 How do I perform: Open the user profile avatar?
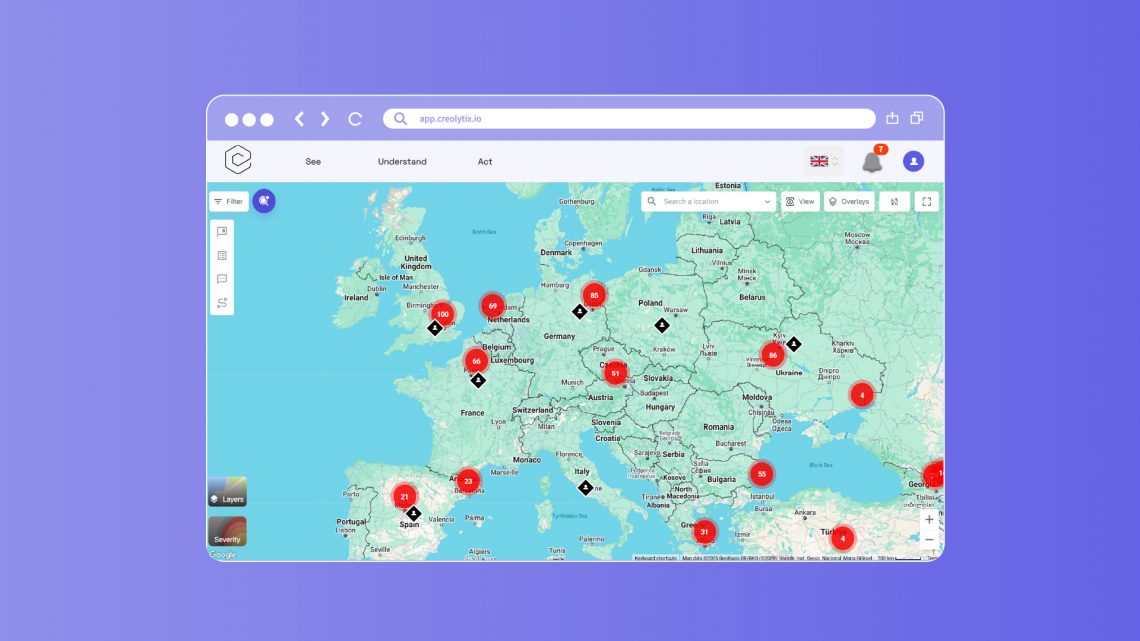tap(913, 161)
